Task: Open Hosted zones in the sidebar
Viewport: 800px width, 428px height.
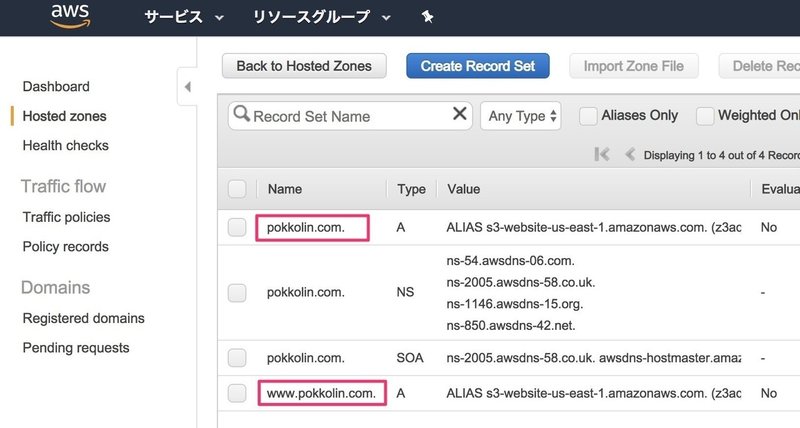Action: (64, 116)
